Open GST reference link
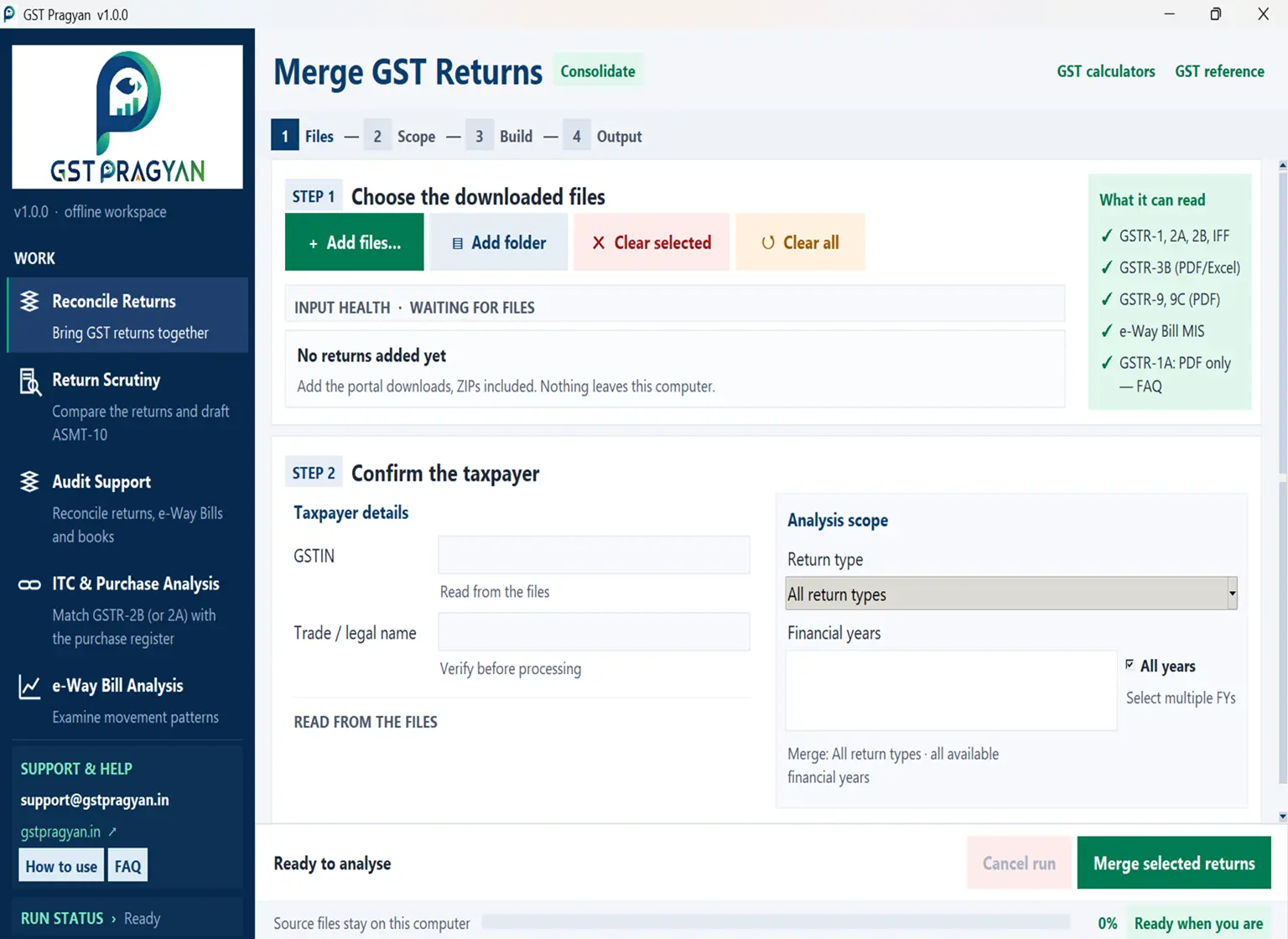Viewport: 1288px width, 939px height. [x=1219, y=71]
